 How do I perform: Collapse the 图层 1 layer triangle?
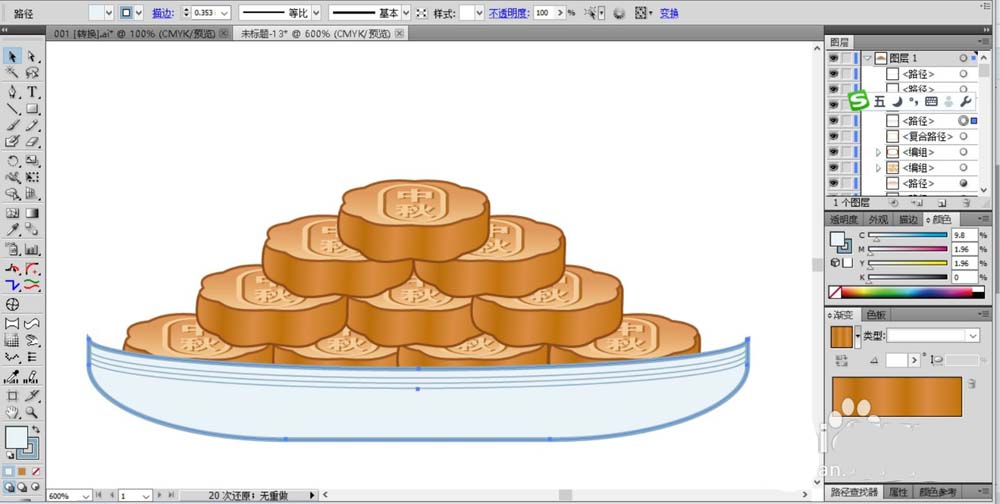(867, 58)
